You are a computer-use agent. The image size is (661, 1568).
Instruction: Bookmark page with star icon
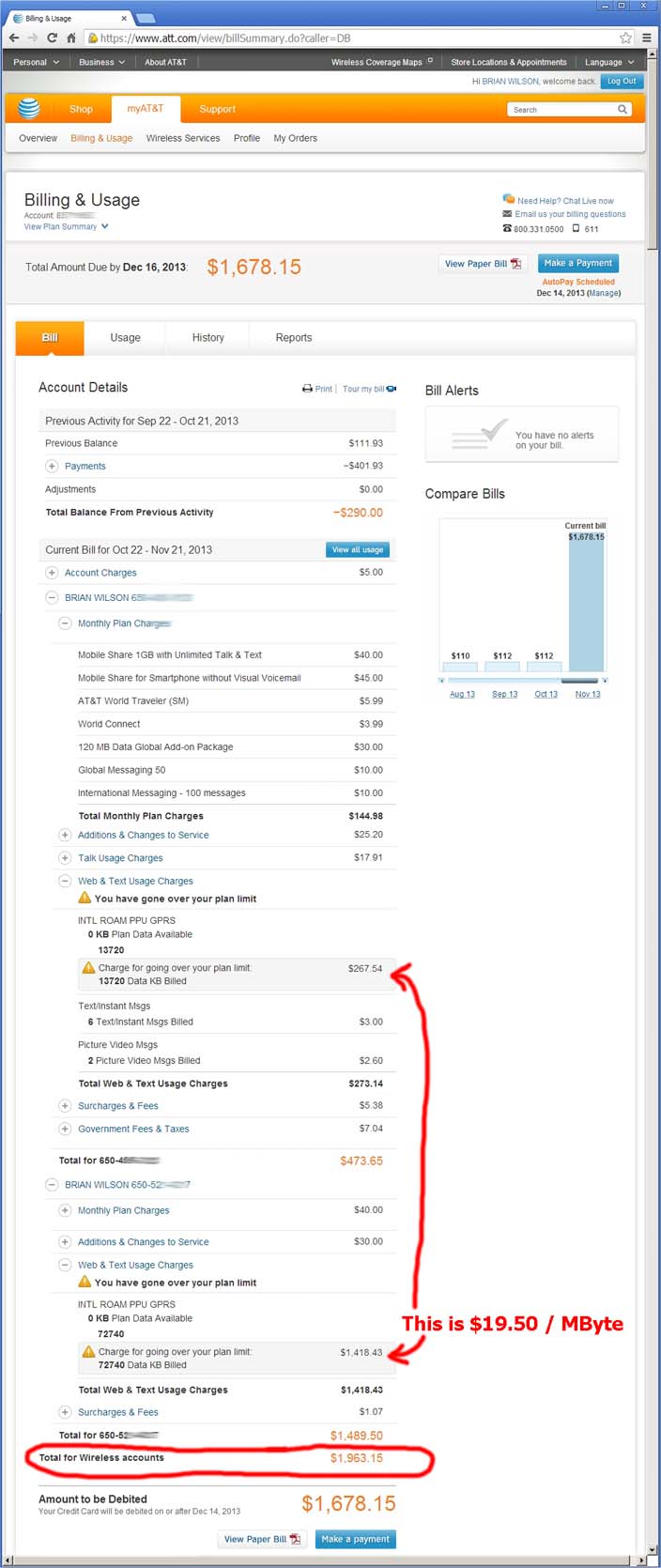coord(625,38)
